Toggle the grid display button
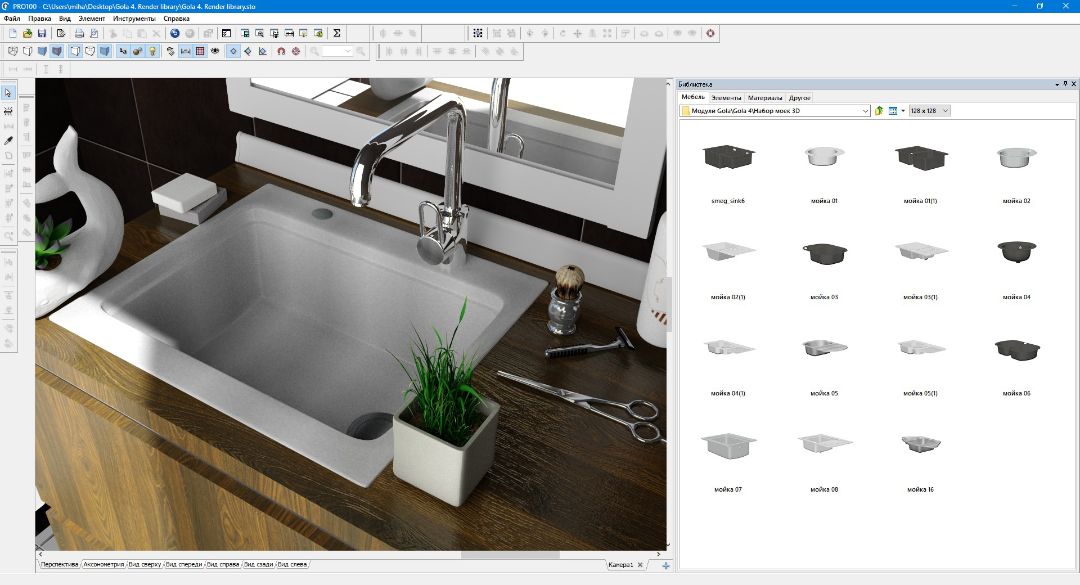 pyautogui.click(x=200, y=50)
